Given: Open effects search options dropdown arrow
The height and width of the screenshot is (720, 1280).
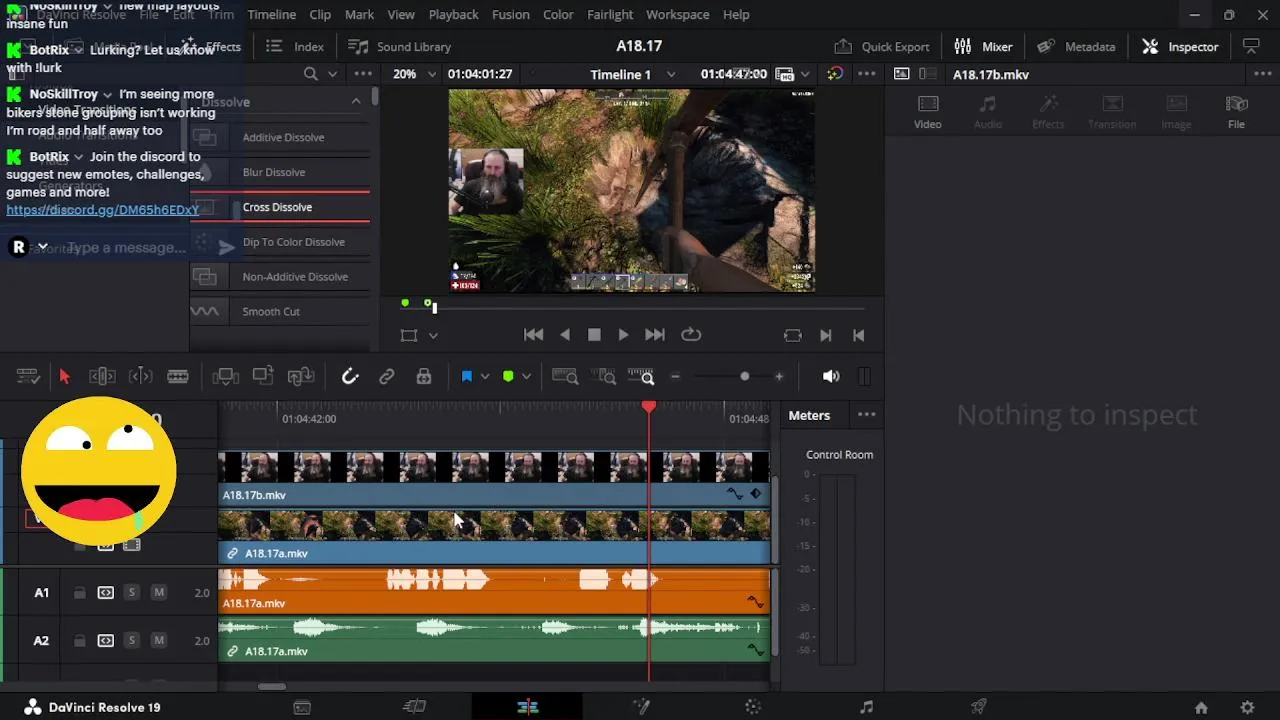Looking at the screenshot, I should tap(332, 74).
